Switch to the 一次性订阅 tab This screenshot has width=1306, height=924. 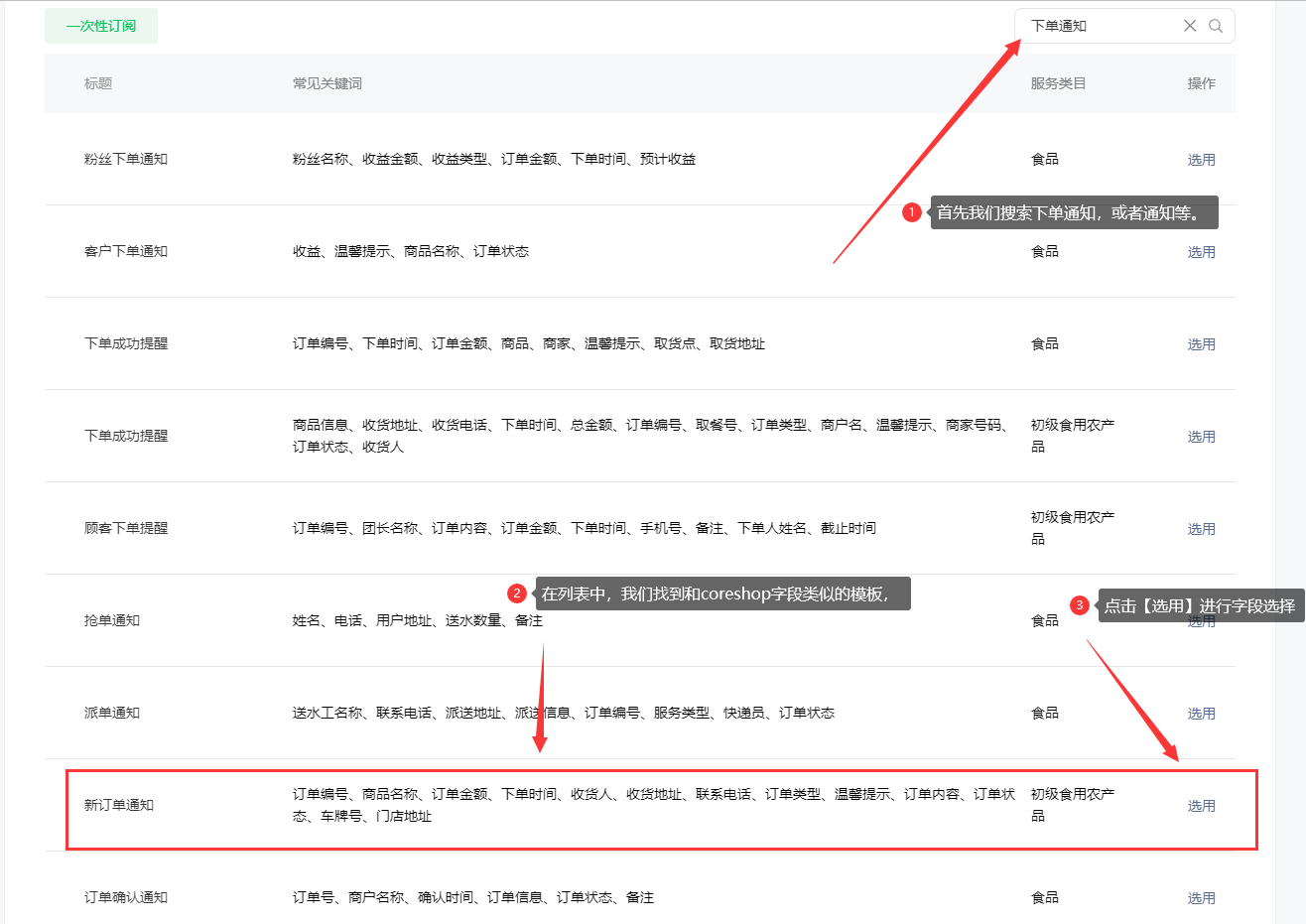click(101, 26)
